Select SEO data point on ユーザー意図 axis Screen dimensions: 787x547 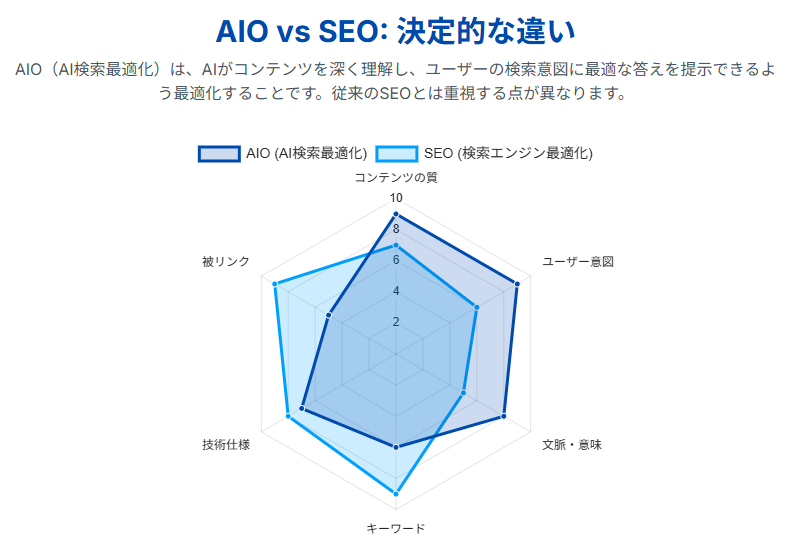click(477, 307)
